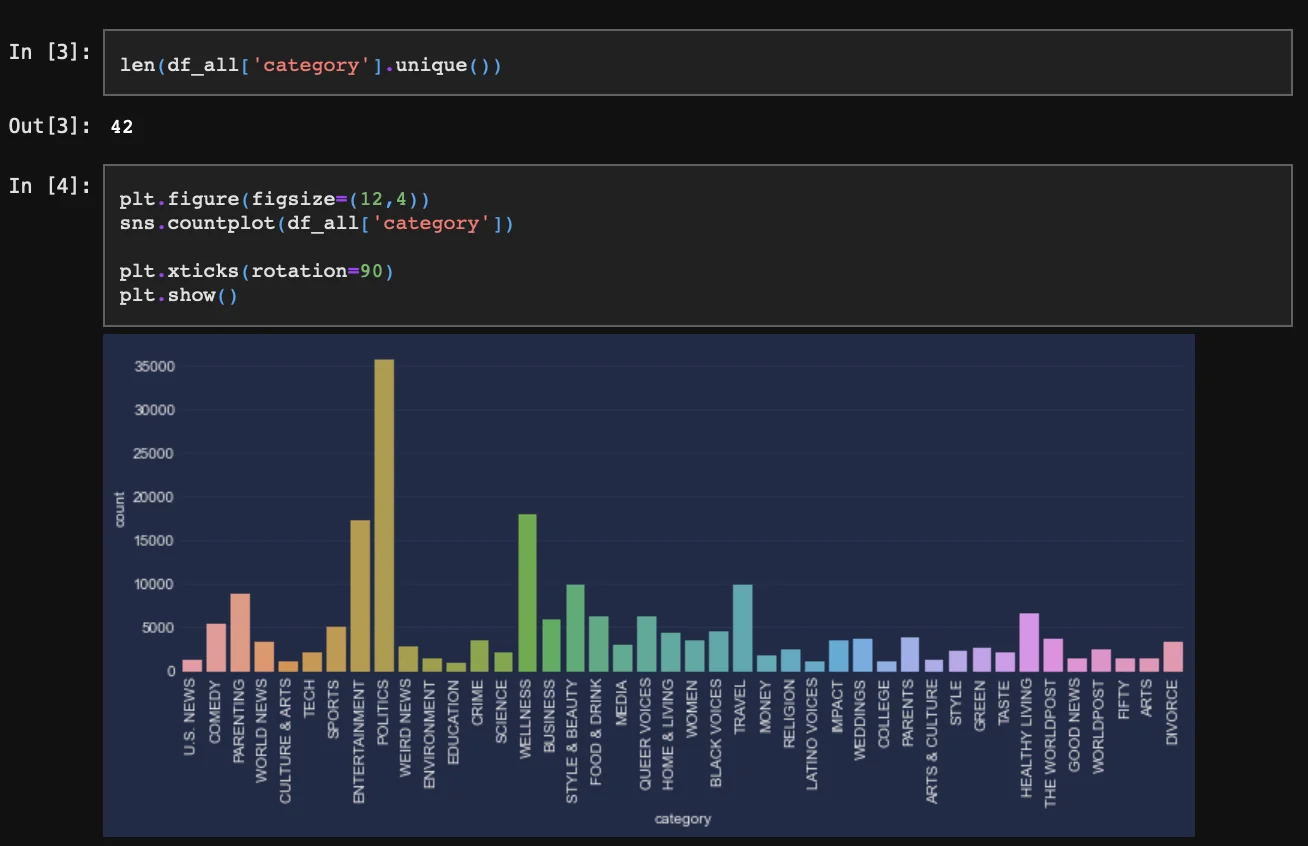Click the 35000 y-axis tick label
Screen dimensions: 1308x846
(x=155, y=367)
